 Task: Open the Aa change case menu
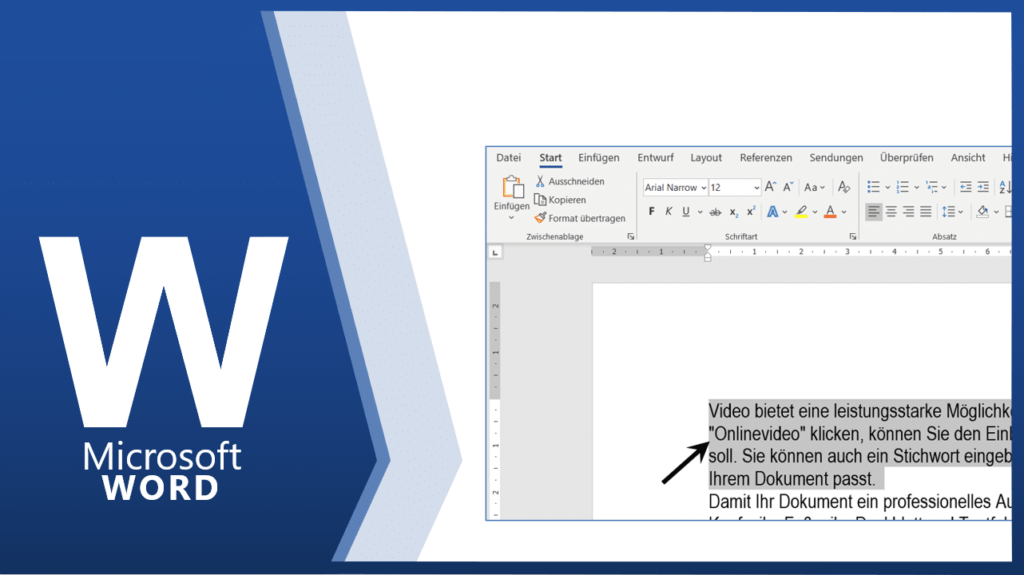coord(814,187)
